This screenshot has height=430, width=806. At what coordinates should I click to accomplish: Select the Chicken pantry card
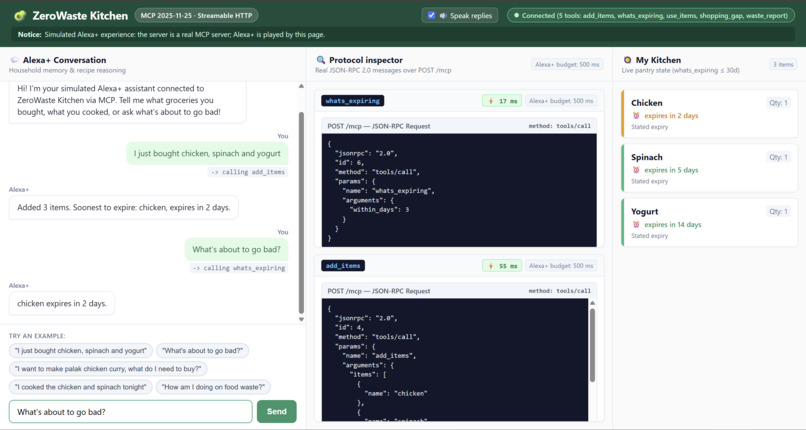pyautogui.click(x=709, y=114)
